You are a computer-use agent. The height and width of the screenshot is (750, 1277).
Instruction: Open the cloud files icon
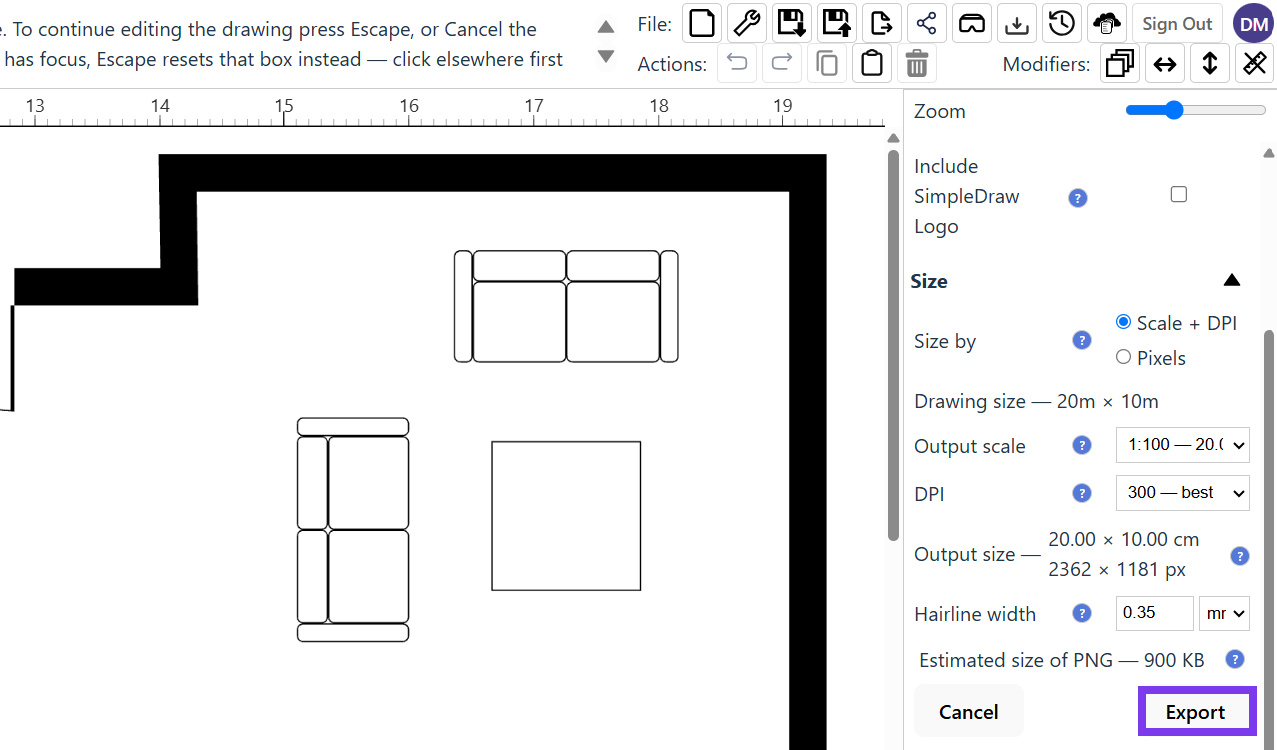(x=1106, y=23)
